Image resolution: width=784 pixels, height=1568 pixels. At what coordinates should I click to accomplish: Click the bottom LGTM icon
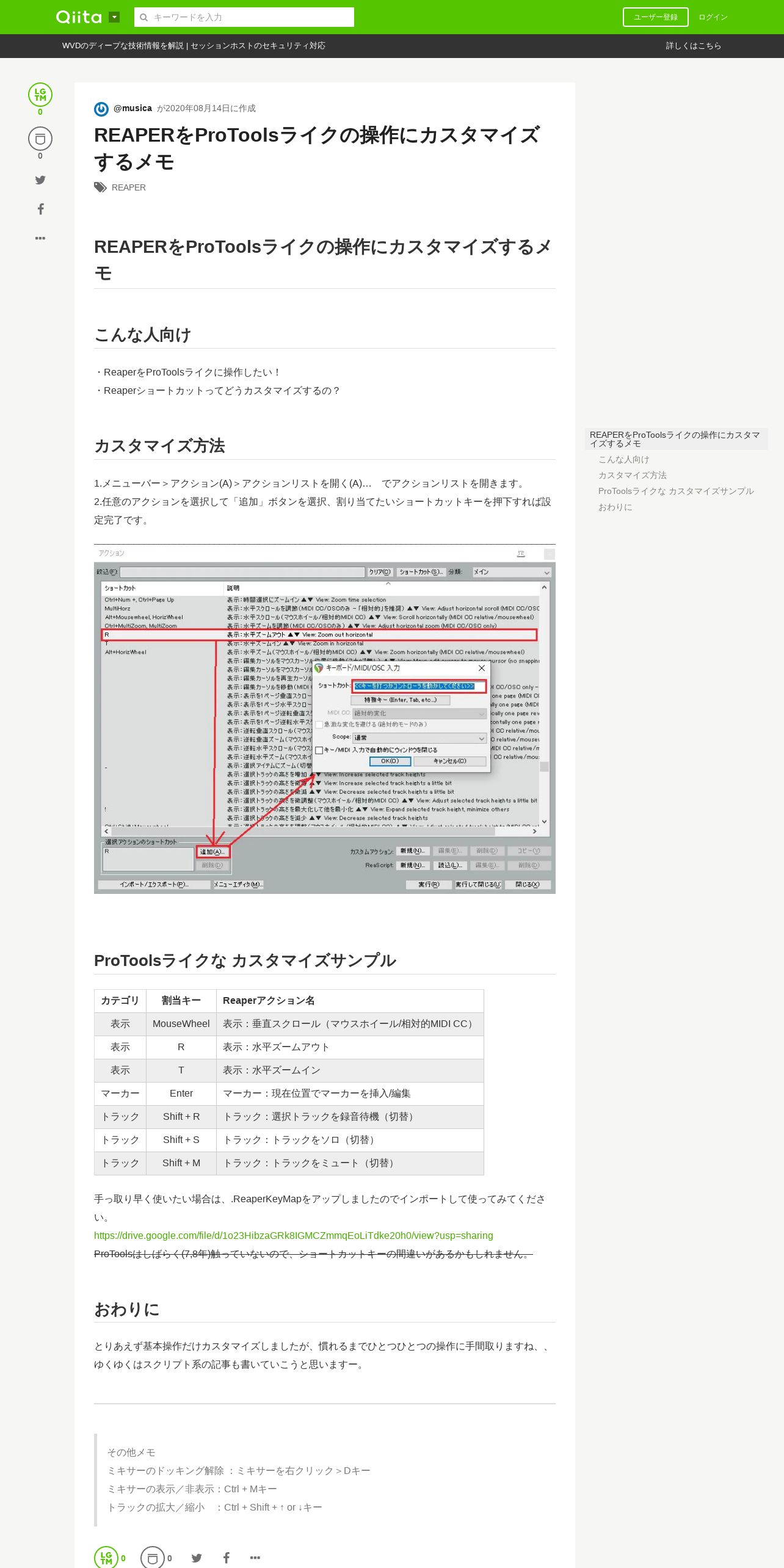[x=106, y=1558]
